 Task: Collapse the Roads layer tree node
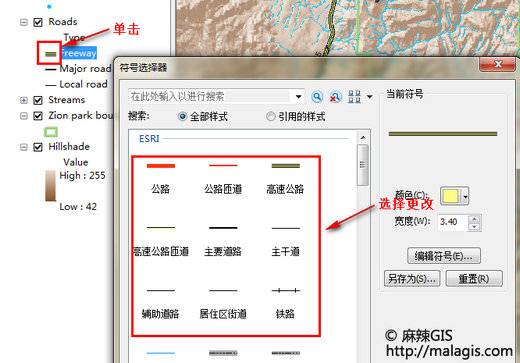coord(24,22)
